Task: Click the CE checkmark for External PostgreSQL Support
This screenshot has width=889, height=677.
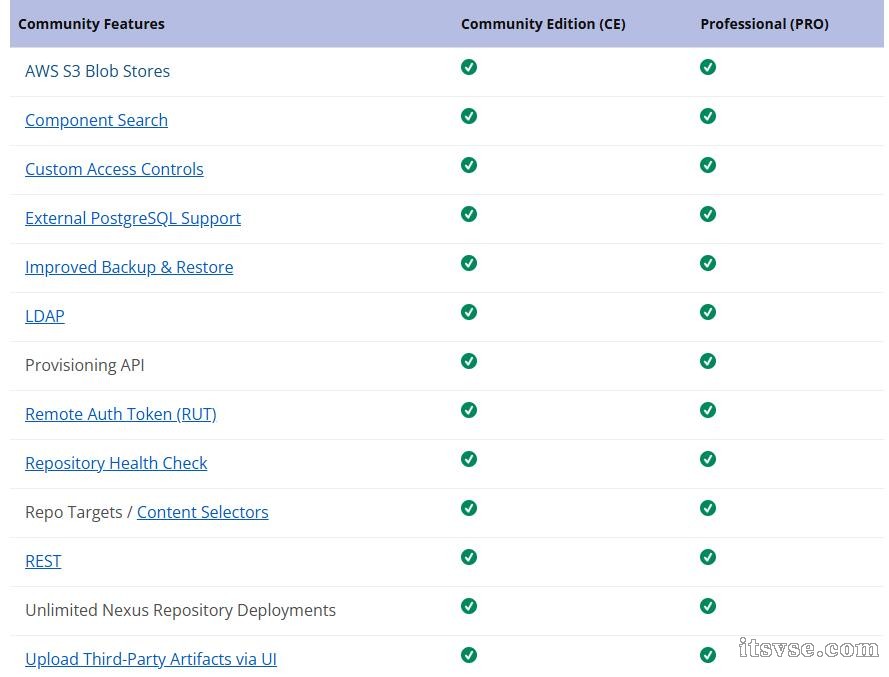Action: (x=469, y=214)
